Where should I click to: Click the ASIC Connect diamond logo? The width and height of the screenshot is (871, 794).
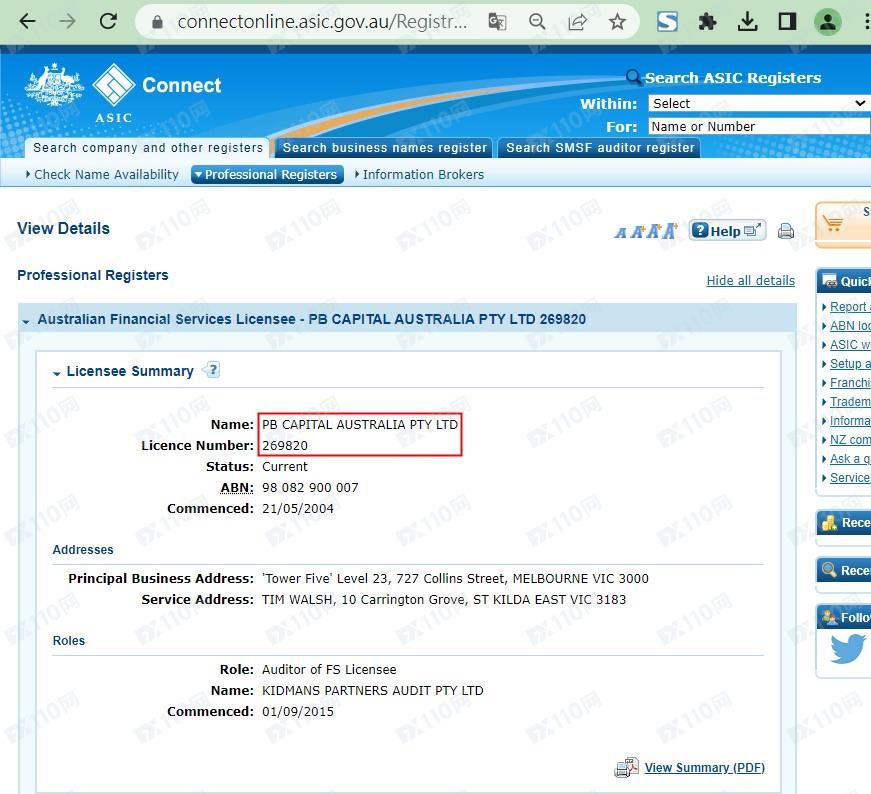113,85
